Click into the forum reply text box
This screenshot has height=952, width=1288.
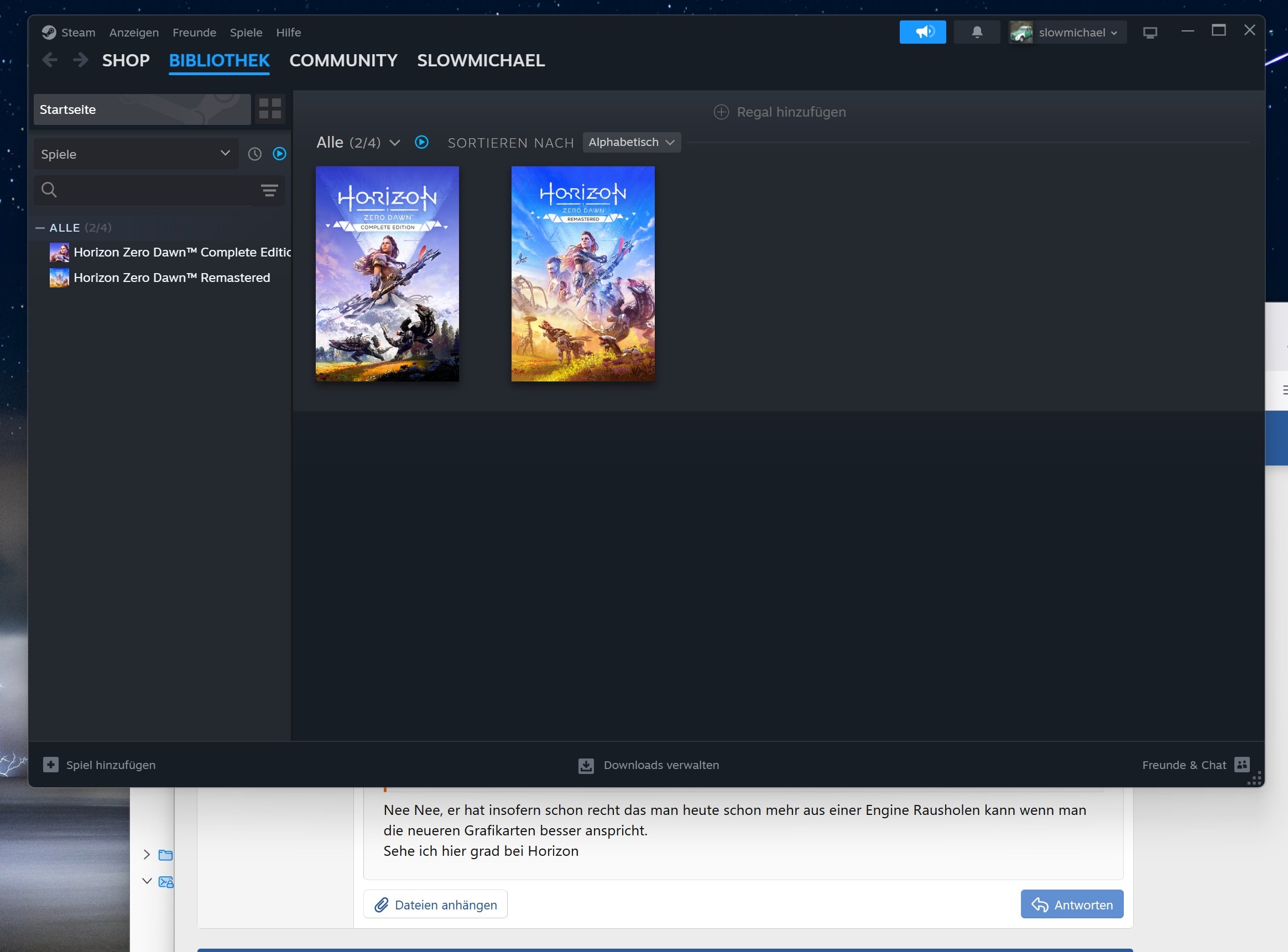[743, 832]
